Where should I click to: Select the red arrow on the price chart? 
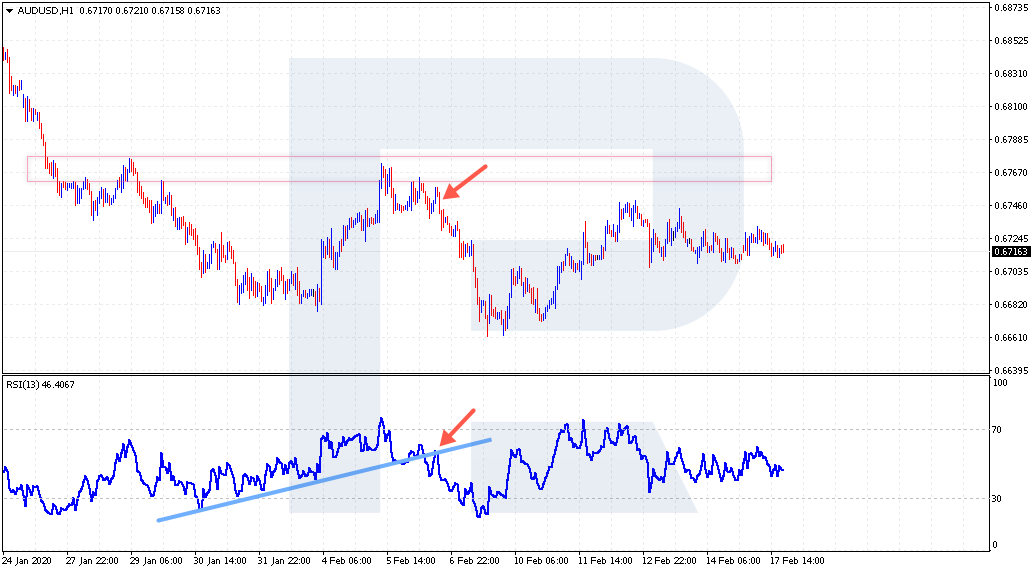[464, 181]
